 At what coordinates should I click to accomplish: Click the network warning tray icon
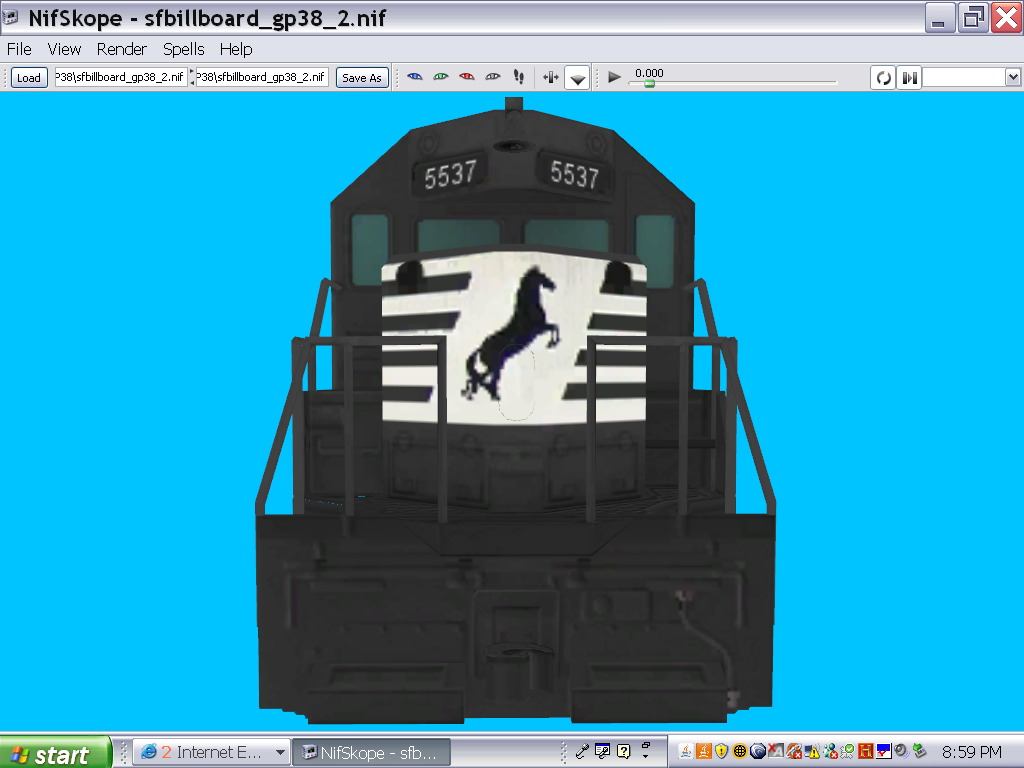pyautogui.click(x=812, y=751)
